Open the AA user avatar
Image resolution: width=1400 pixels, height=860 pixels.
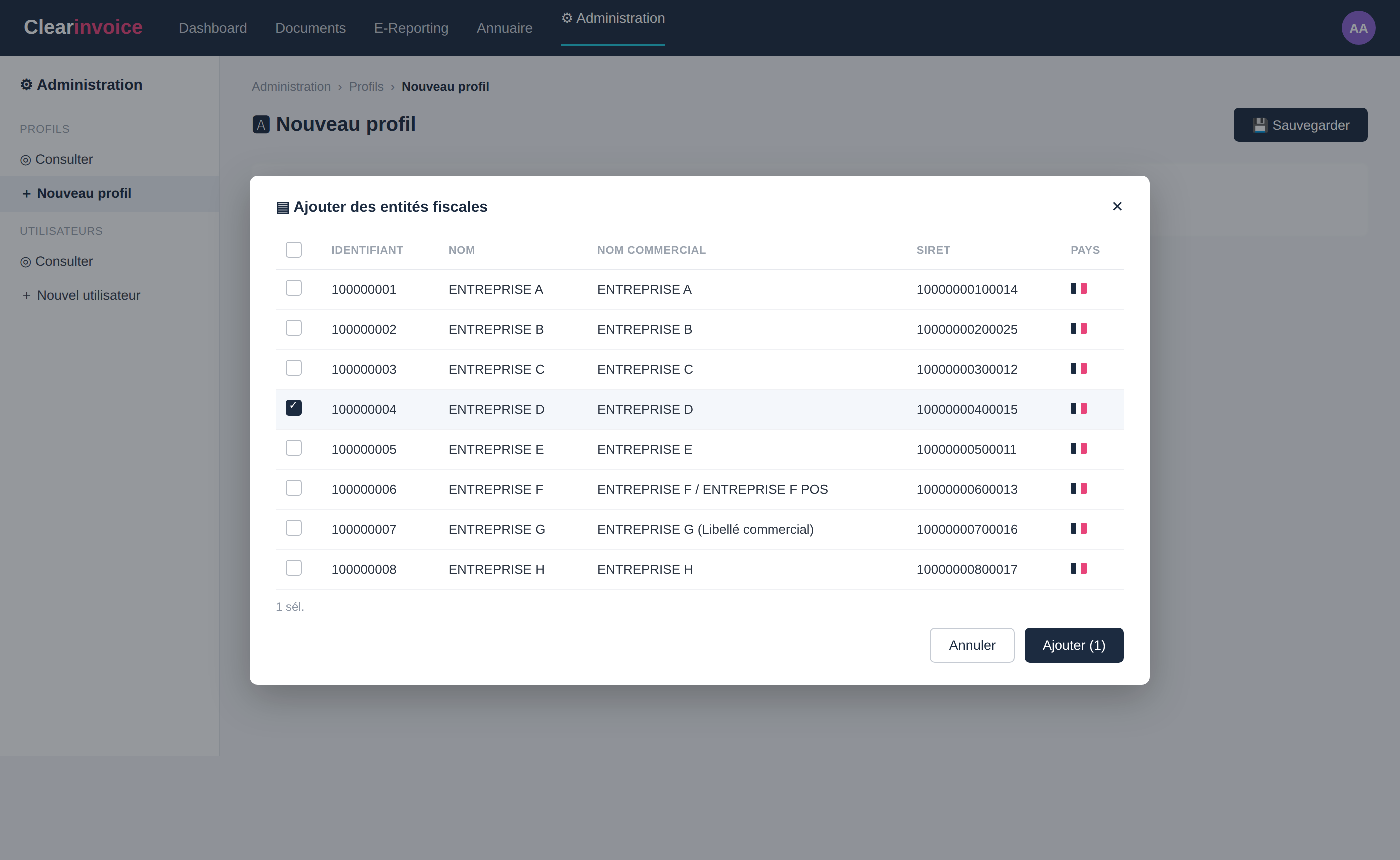coord(1358,28)
